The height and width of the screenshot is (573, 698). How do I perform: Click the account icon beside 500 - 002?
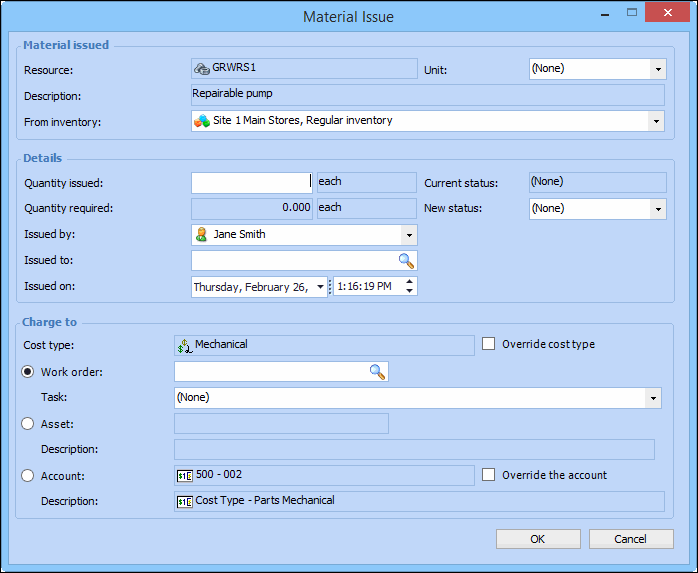pos(184,475)
